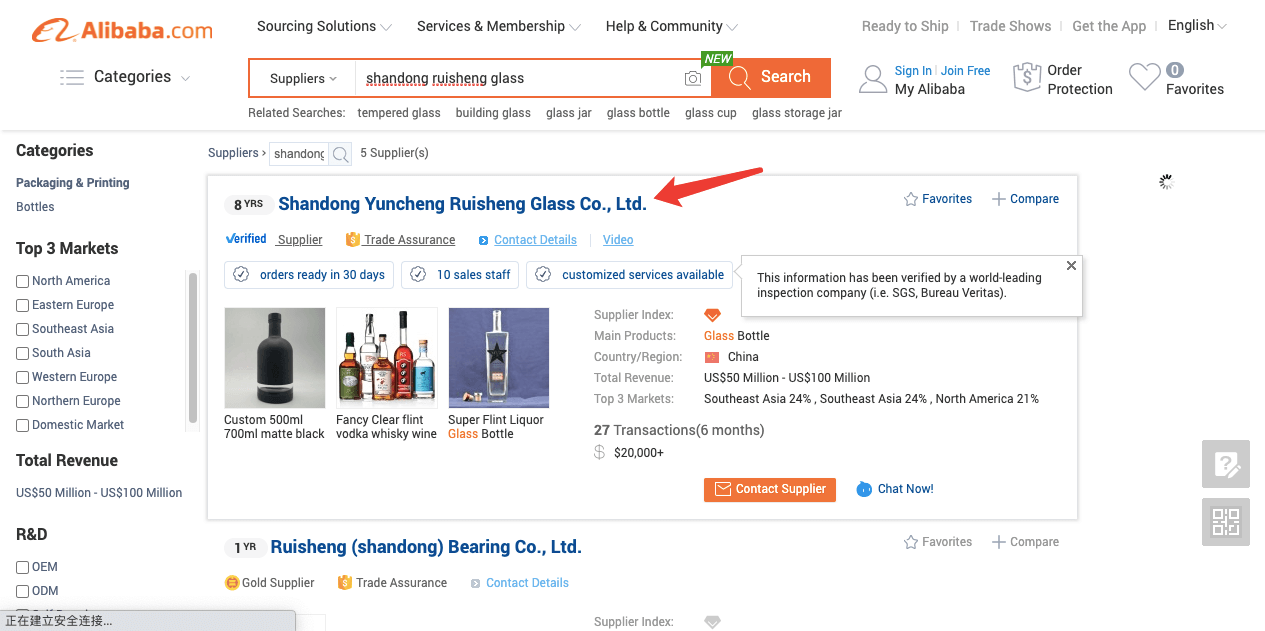Open the Help & Community menu
This screenshot has height=631, width=1265.
[x=671, y=26]
